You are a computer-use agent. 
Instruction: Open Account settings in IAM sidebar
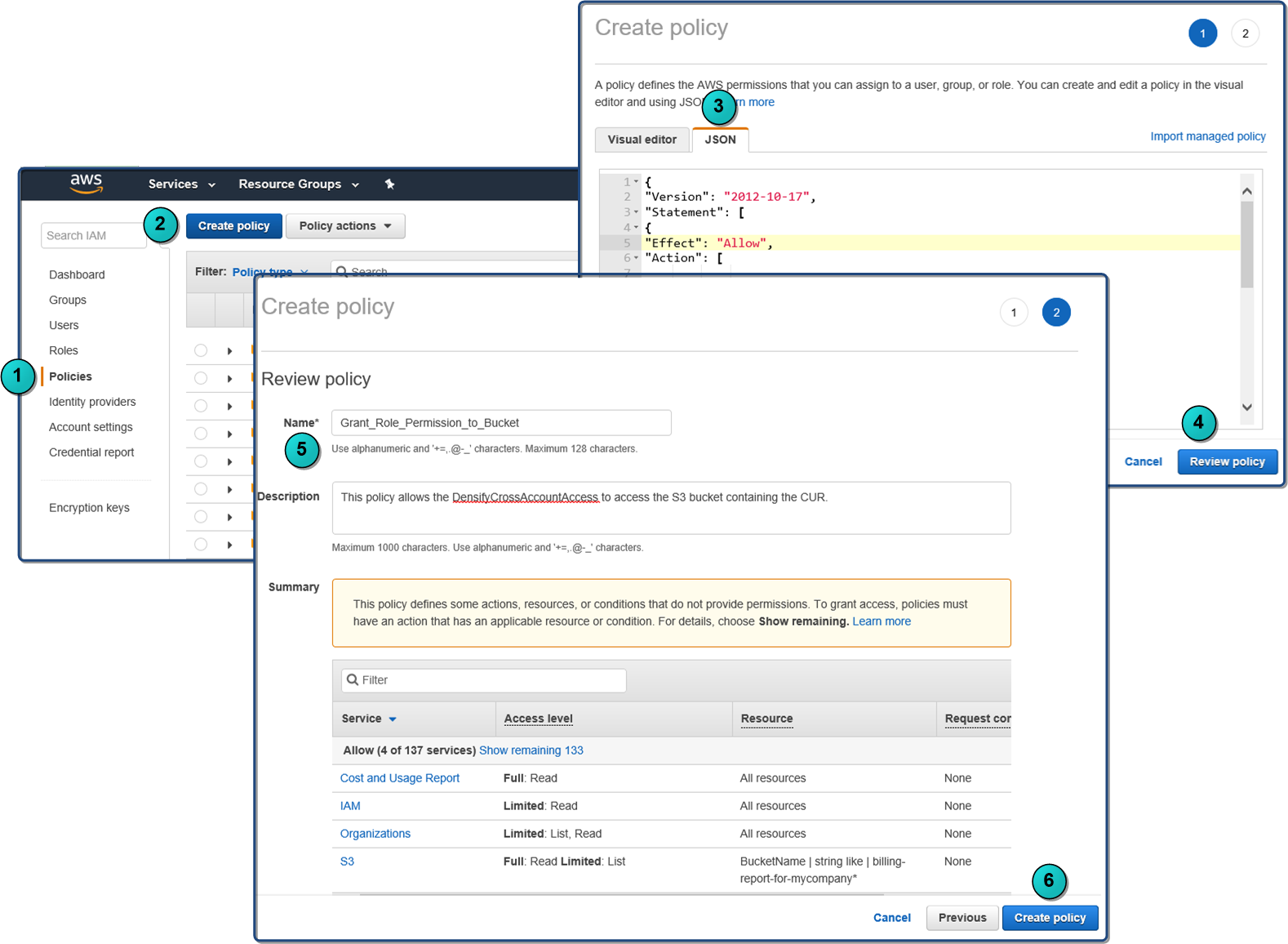click(x=91, y=427)
